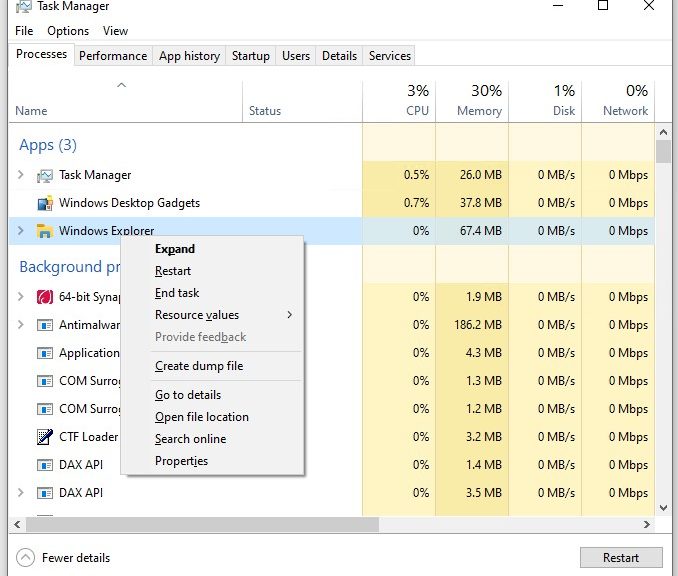The image size is (678, 576).
Task: Open Resource values submenu arrow
Action: [290, 315]
